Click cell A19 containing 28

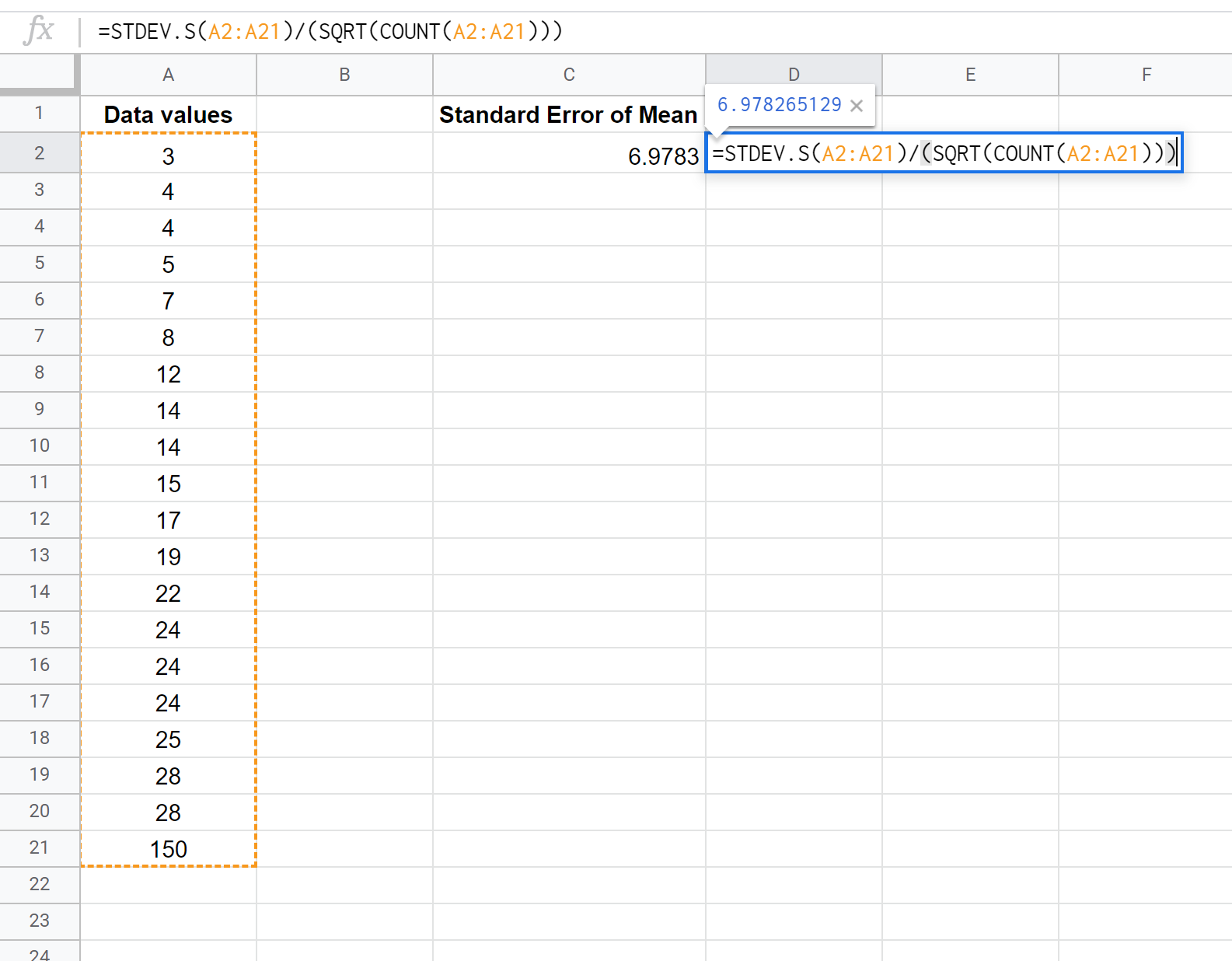click(x=169, y=776)
